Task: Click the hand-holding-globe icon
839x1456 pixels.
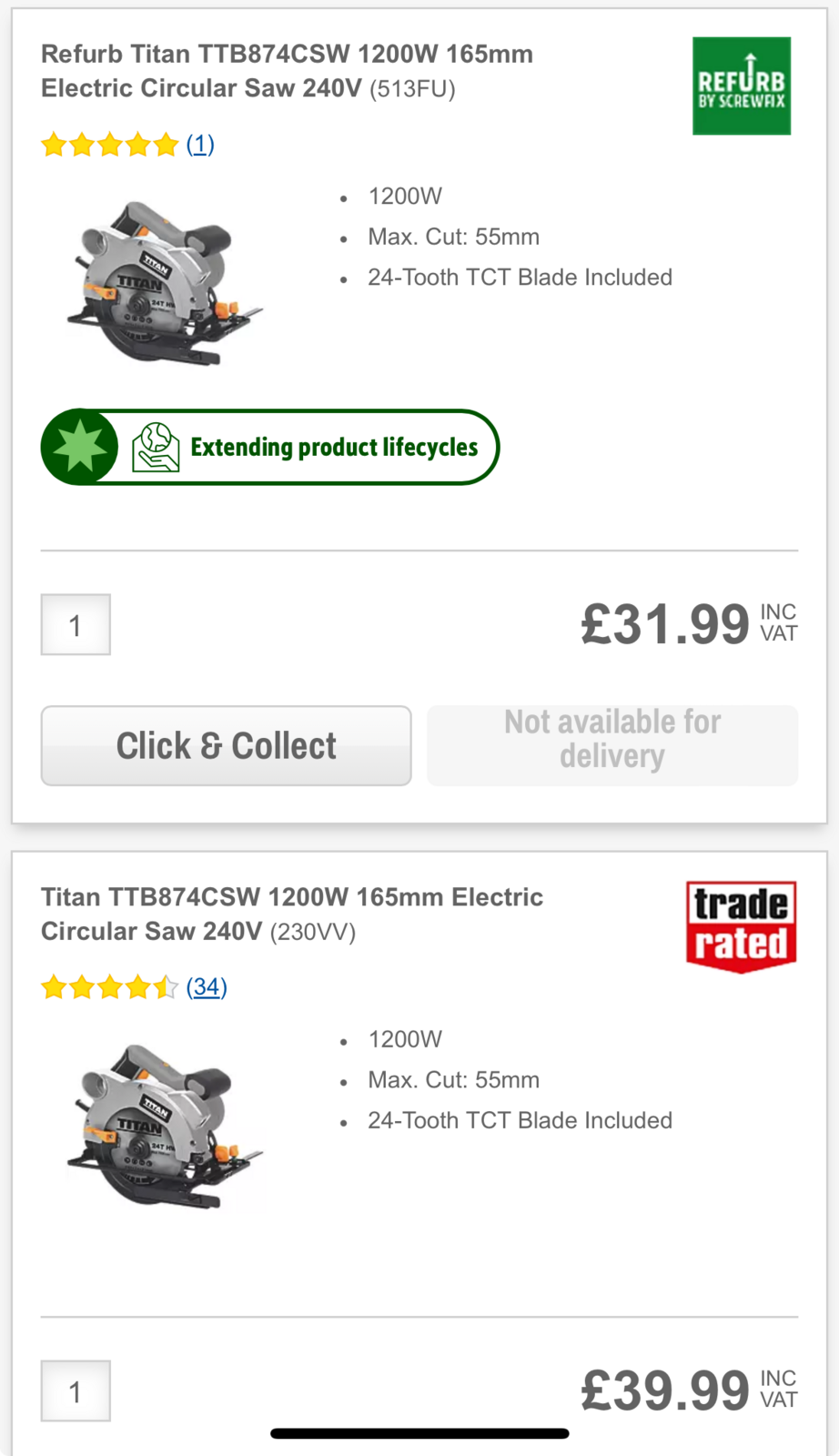Action: coord(155,447)
